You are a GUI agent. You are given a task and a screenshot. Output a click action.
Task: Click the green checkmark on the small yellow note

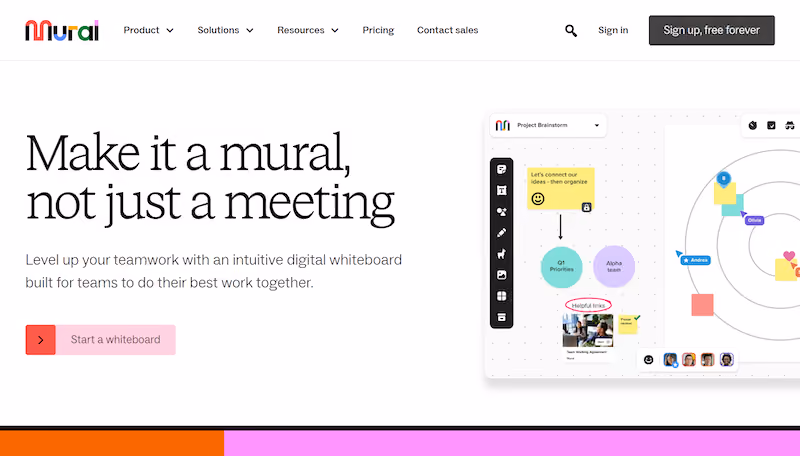[637, 318]
